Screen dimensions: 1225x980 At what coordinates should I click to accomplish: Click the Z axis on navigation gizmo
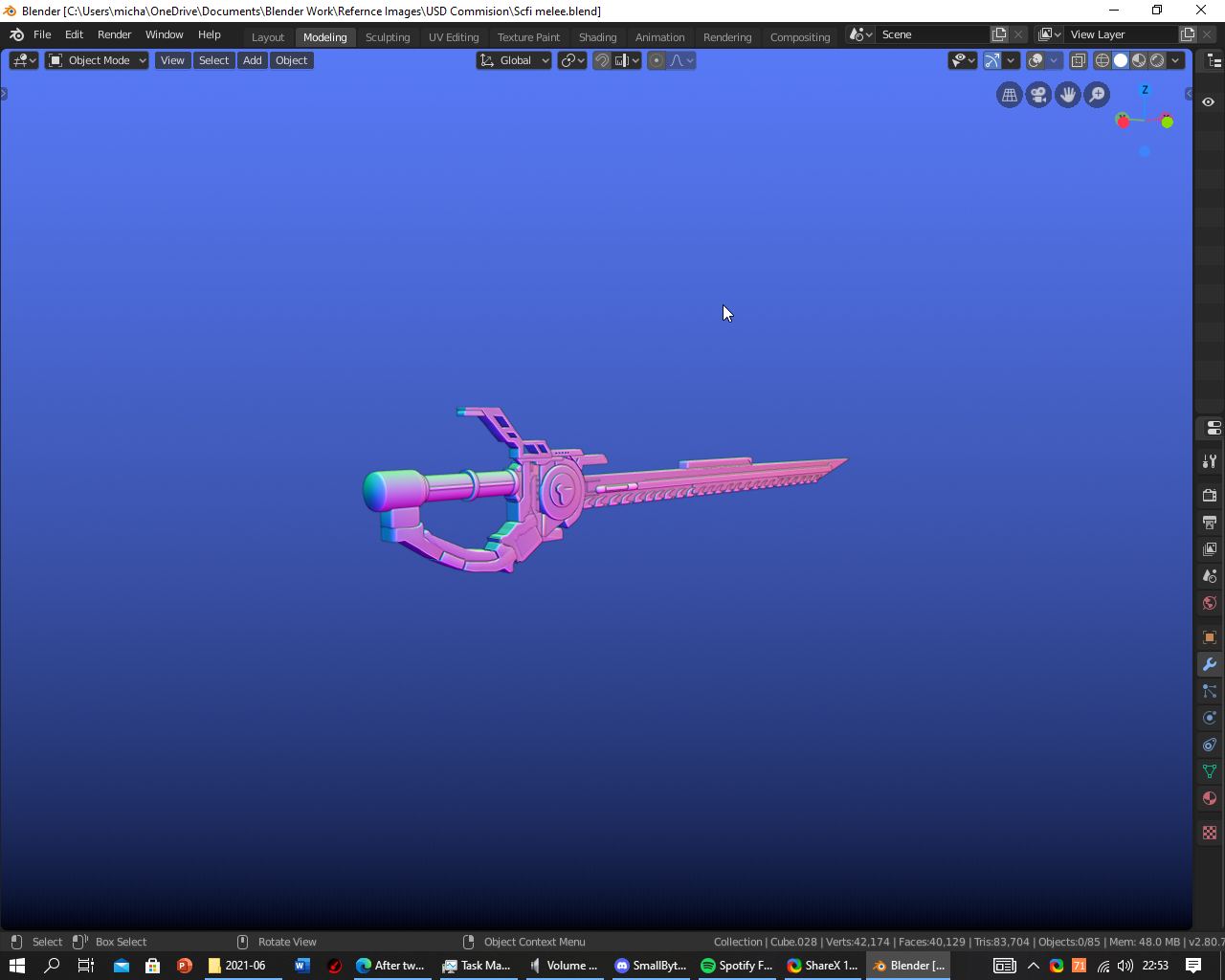1145,90
